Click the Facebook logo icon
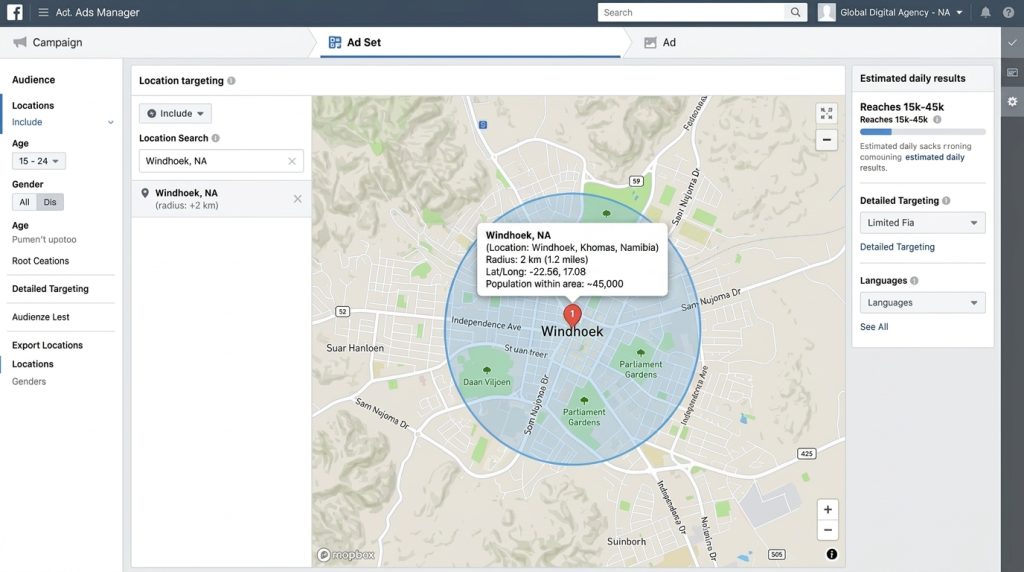 [14, 12]
